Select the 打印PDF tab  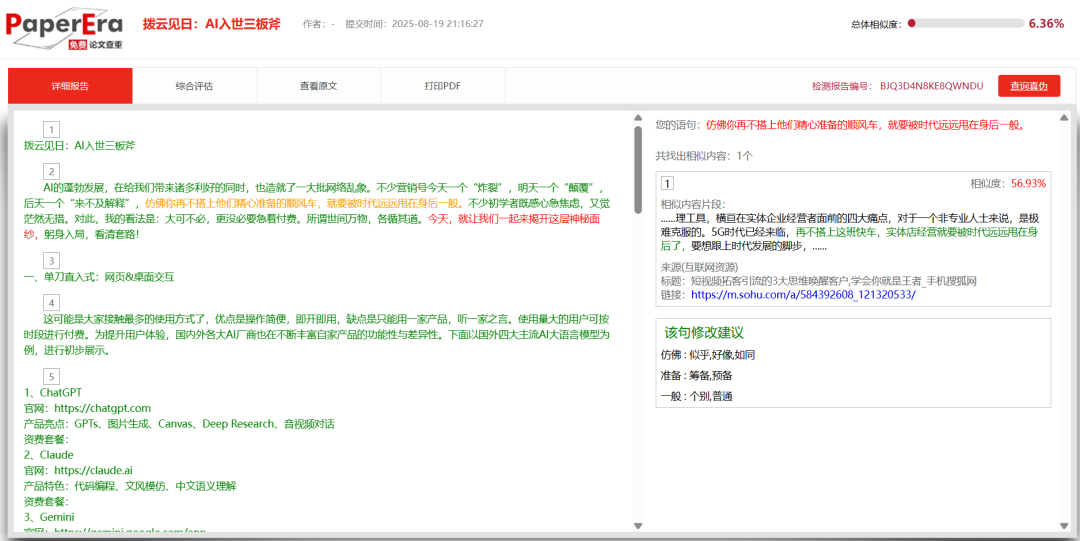click(442, 86)
